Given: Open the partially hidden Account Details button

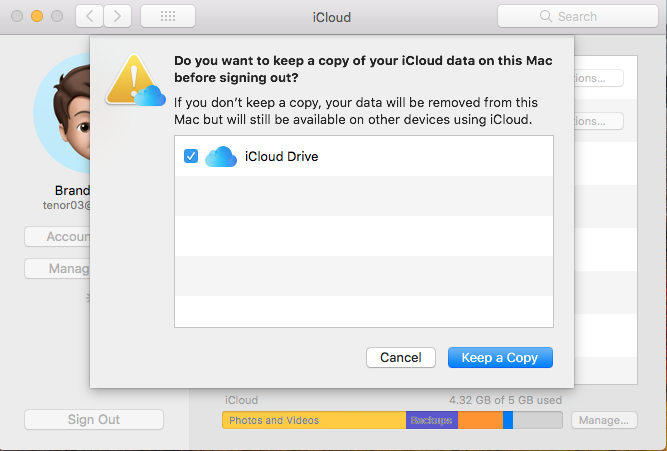Looking at the screenshot, I should (57, 237).
